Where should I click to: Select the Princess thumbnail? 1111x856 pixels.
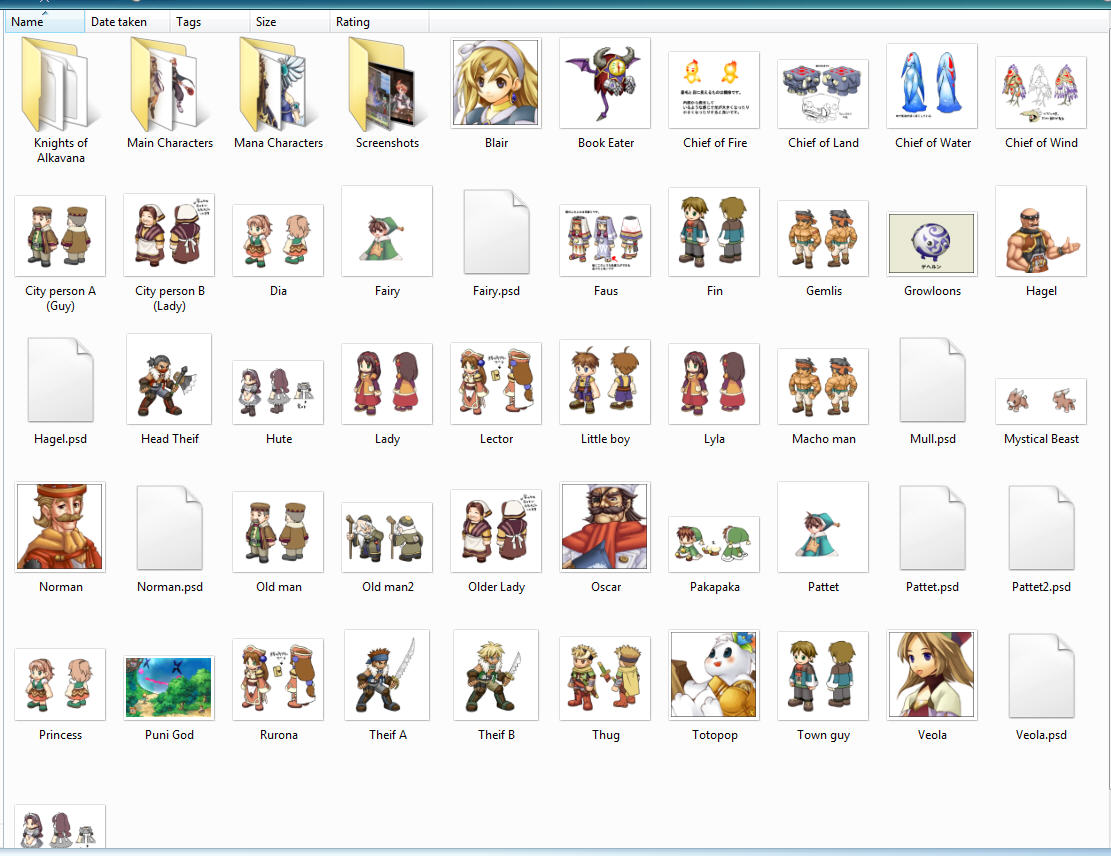coord(60,685)
